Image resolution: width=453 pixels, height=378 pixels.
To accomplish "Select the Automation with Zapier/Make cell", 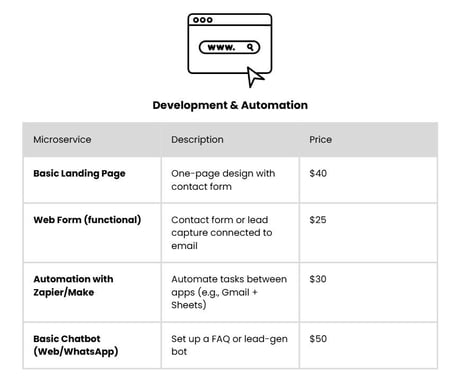I will (x=92, y=292).
